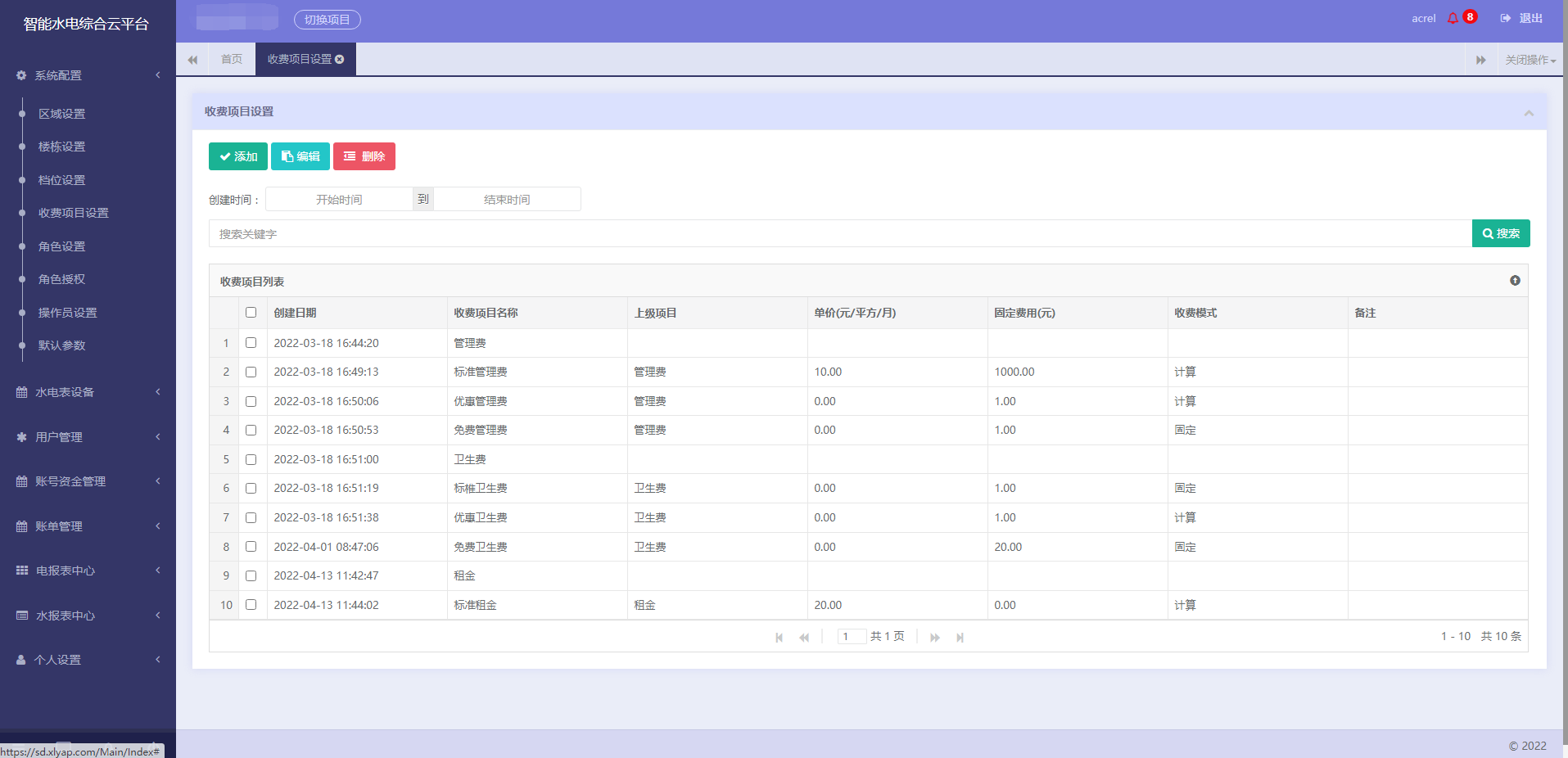Click the circular up-arrow icon in list header

pos(1515,281)
